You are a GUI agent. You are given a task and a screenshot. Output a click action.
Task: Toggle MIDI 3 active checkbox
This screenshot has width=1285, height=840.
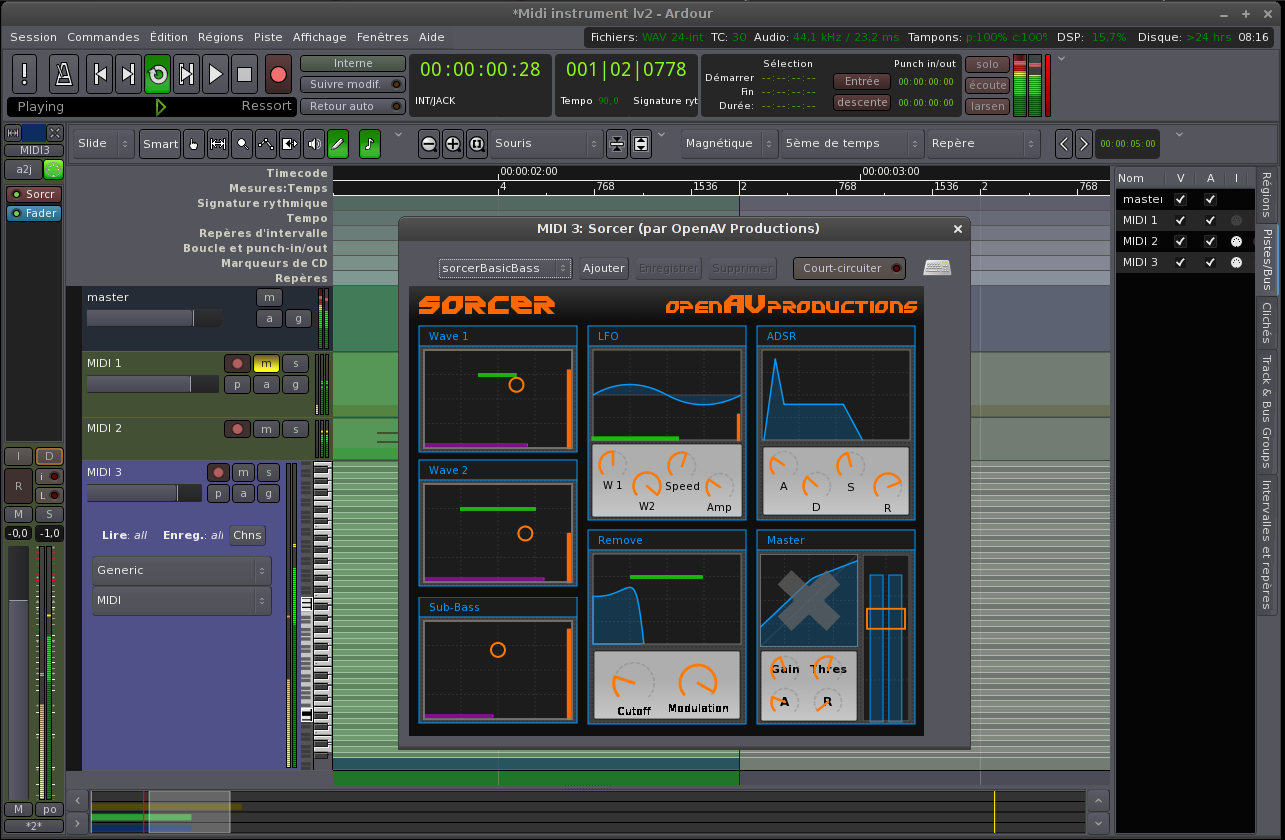[x=1210, y=262]
